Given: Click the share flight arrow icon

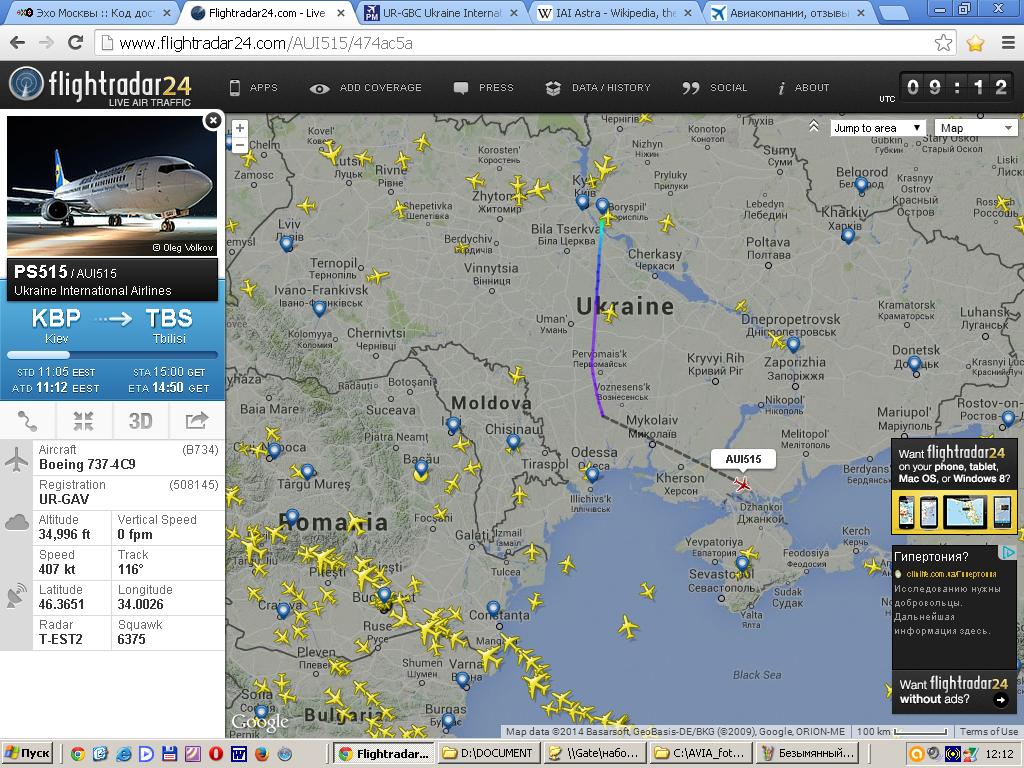Looking at the screenshot, I should tap(196, 420).
